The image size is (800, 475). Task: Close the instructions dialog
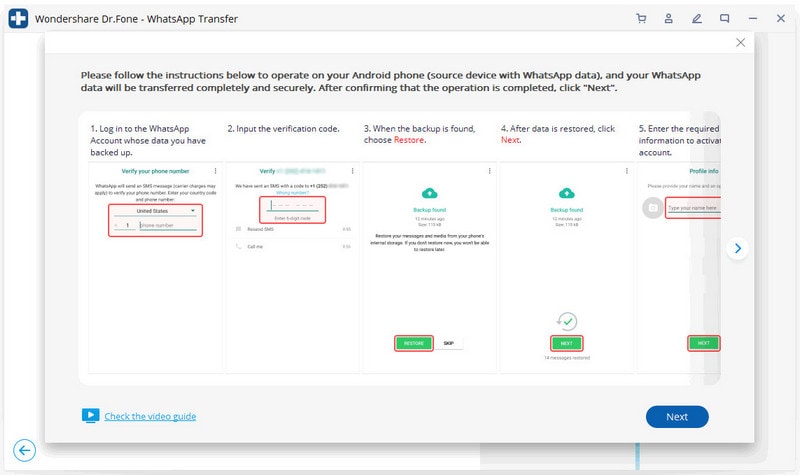pos(741,42)
